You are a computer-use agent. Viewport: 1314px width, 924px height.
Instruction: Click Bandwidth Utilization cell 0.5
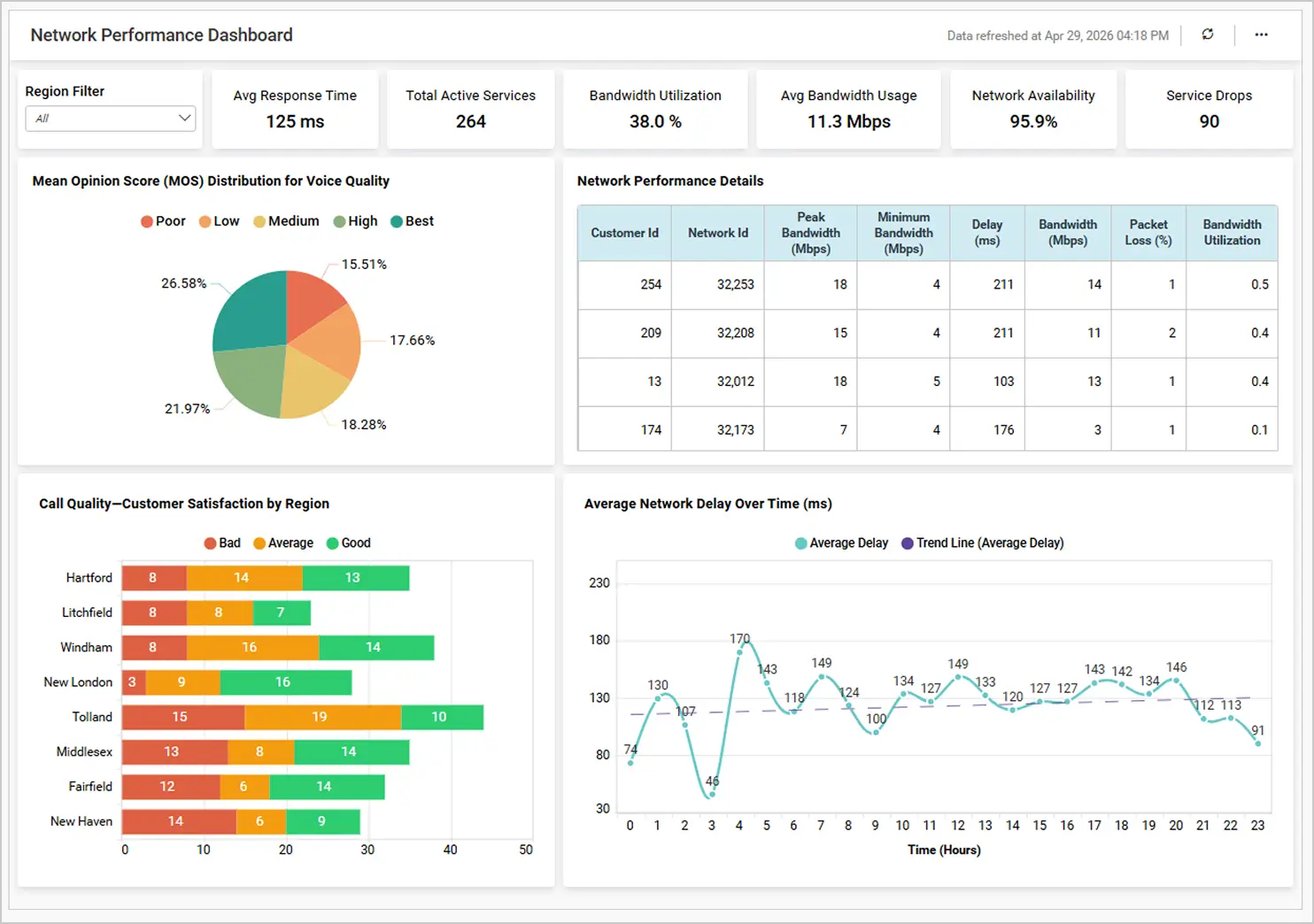coord(1232,285)
